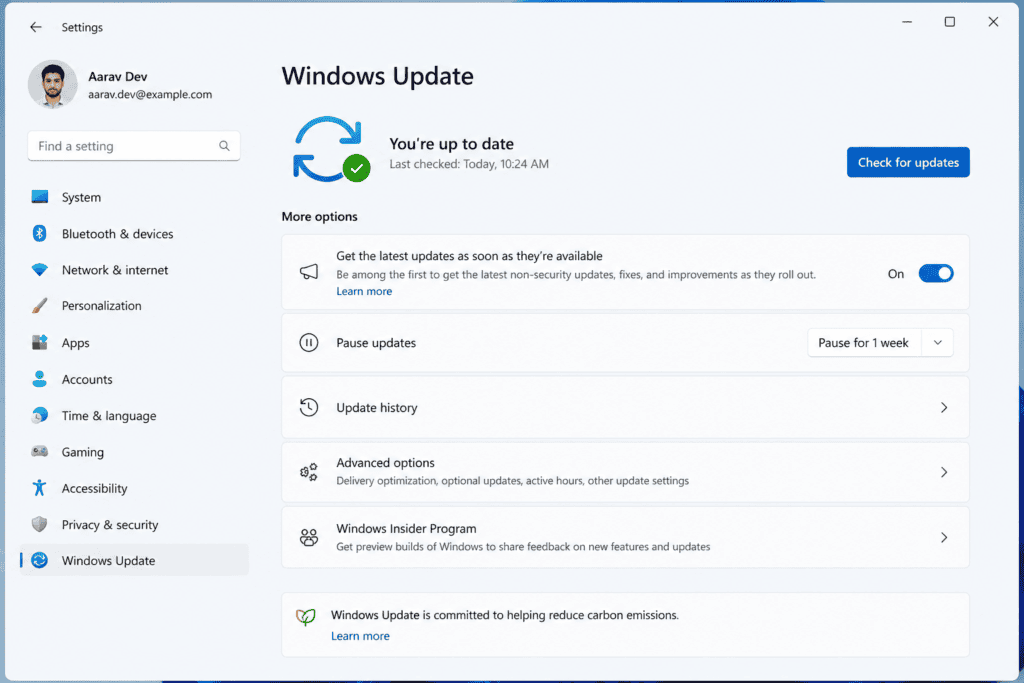
Task: Open Time & language settings
Action: [x=134, y=416]
